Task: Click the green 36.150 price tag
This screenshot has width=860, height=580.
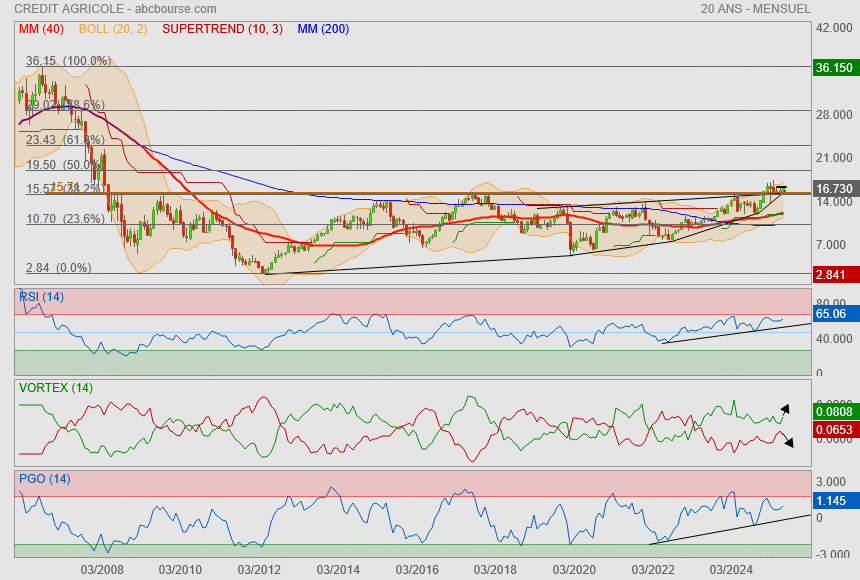Action: (835, 67)
